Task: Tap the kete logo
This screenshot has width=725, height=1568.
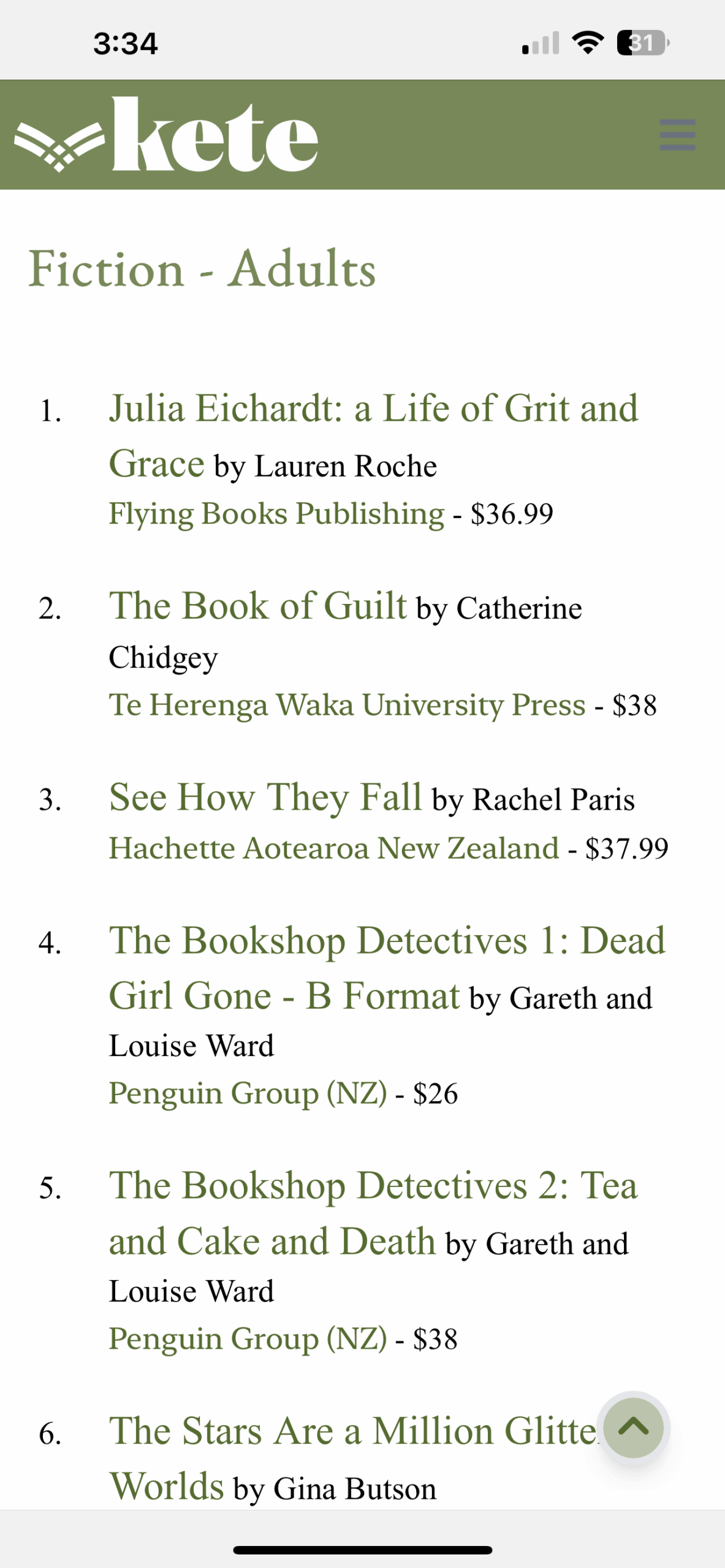Action: click(167, 135)
